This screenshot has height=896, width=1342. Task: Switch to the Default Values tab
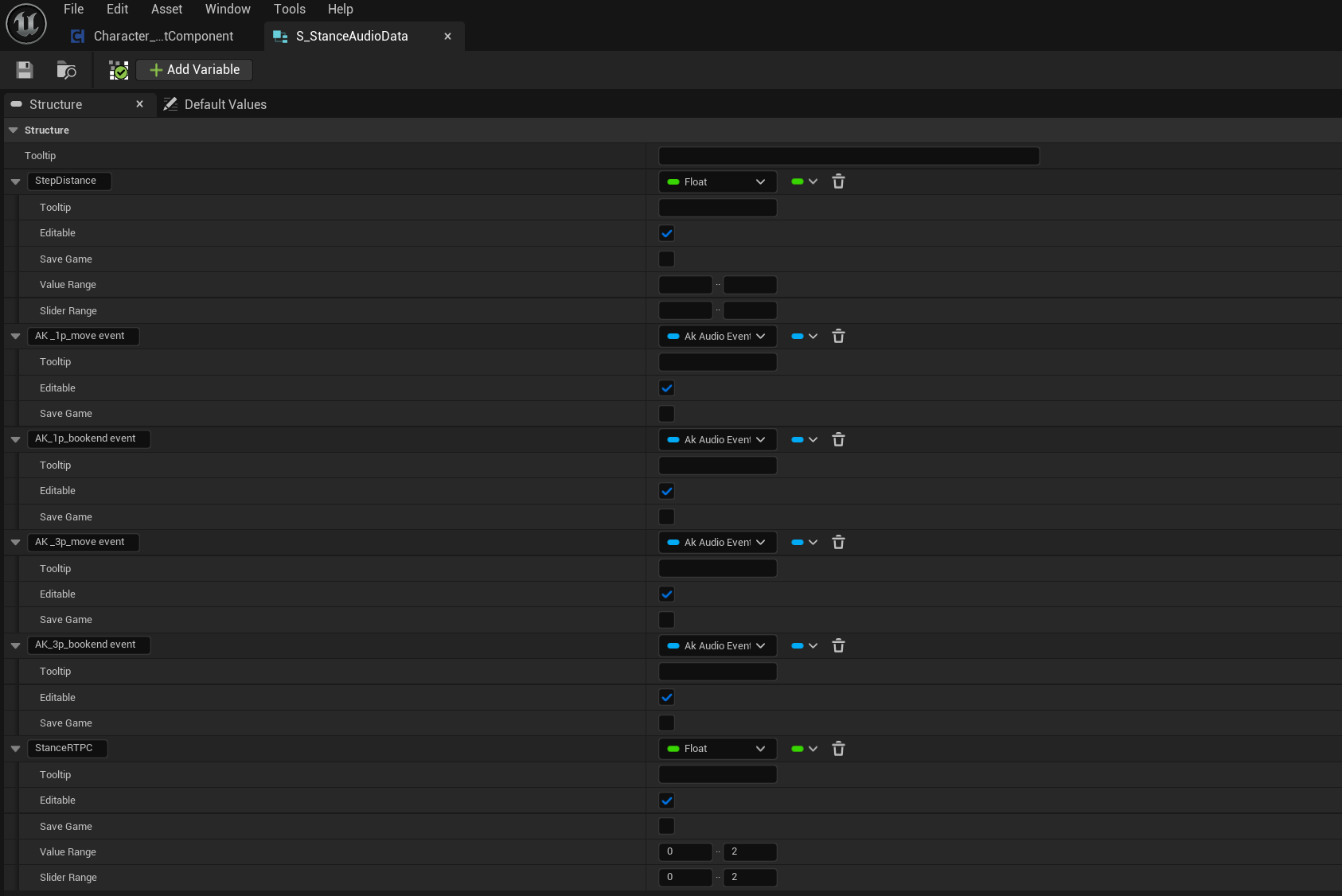tap(215, 104)
